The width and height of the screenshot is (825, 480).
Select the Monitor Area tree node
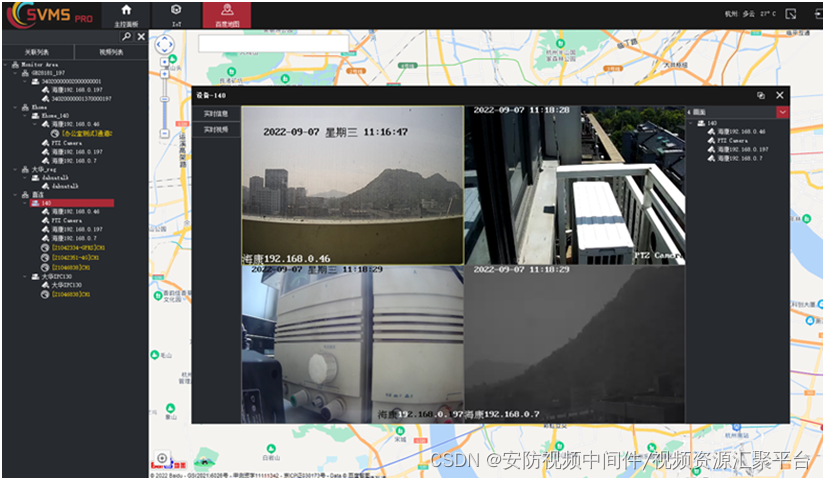coord(39,65)
